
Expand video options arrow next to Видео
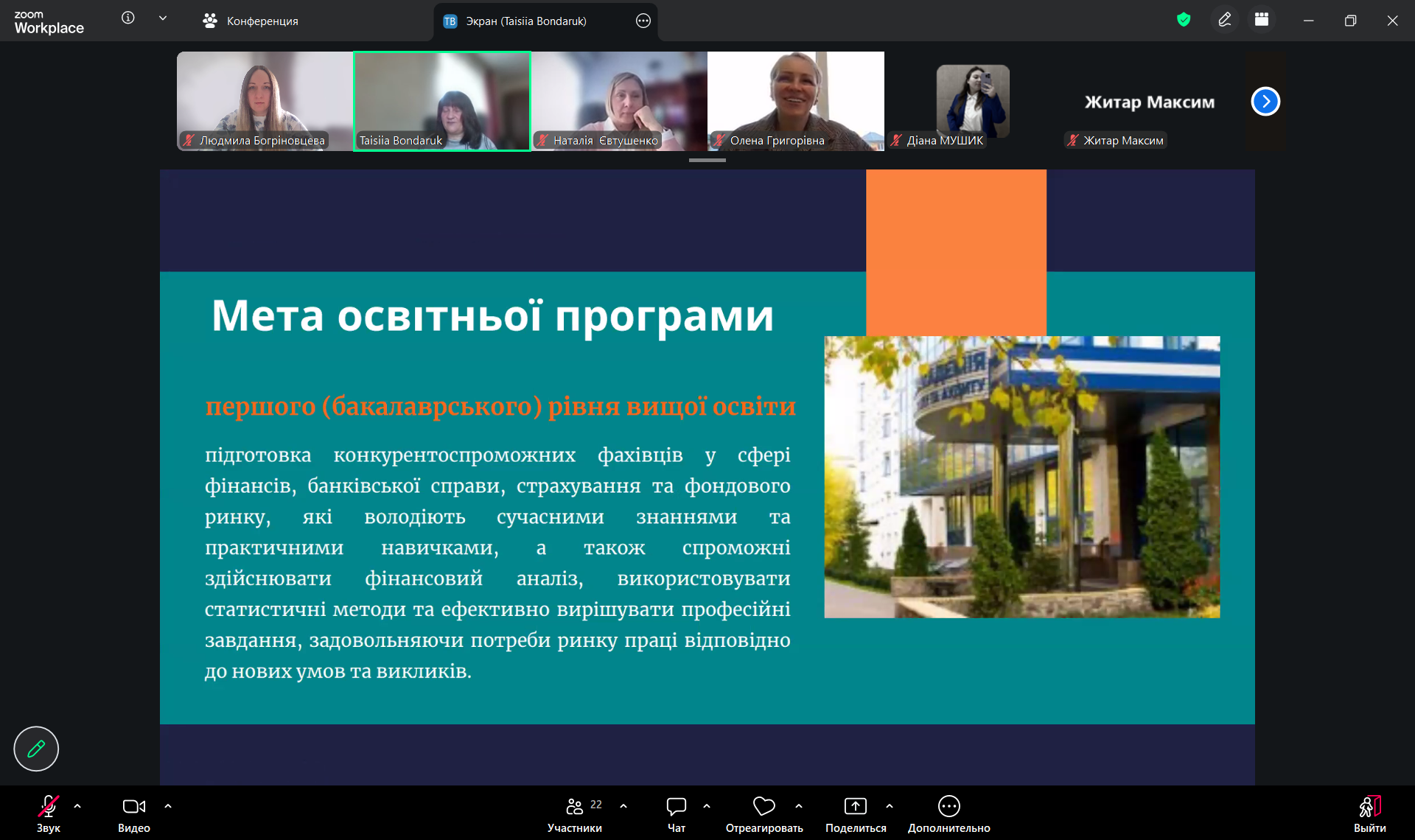click(168, 806)
